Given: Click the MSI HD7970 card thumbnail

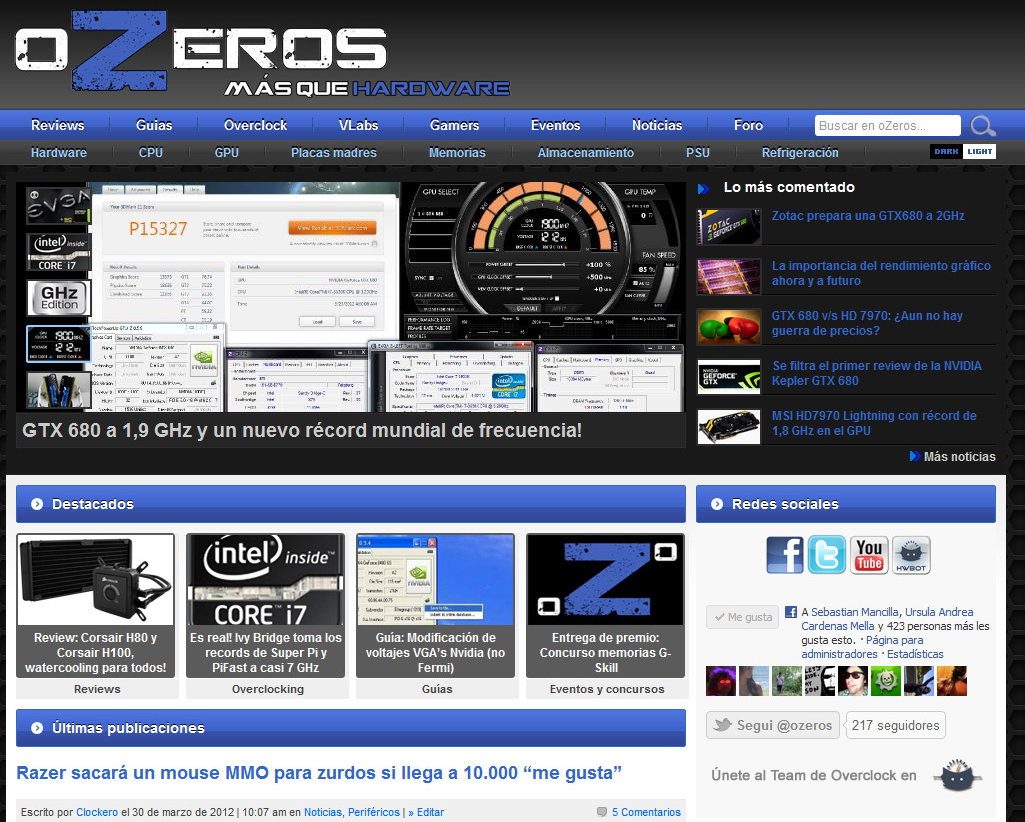Looking at the screenshot, I should [729, 426].
